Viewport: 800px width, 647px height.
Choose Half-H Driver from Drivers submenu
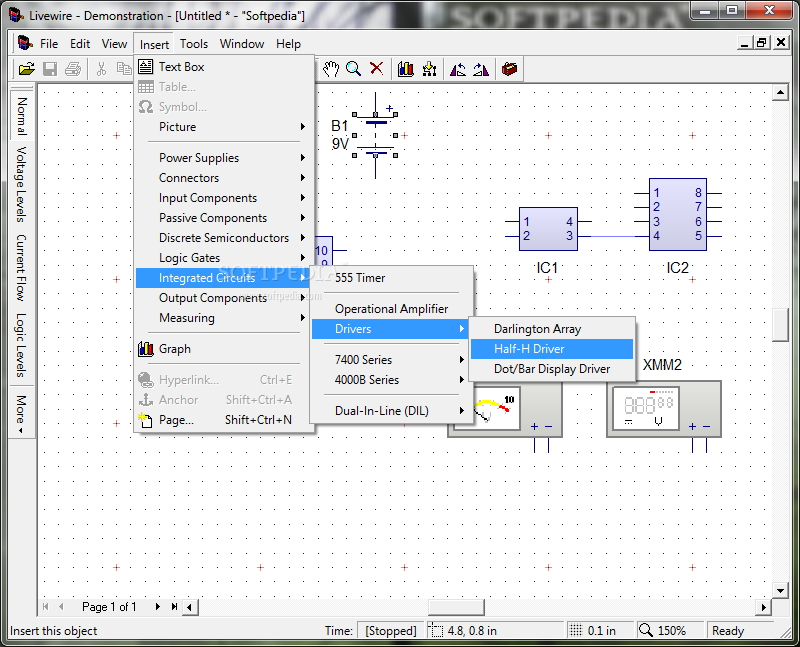[x=552, y=349]
